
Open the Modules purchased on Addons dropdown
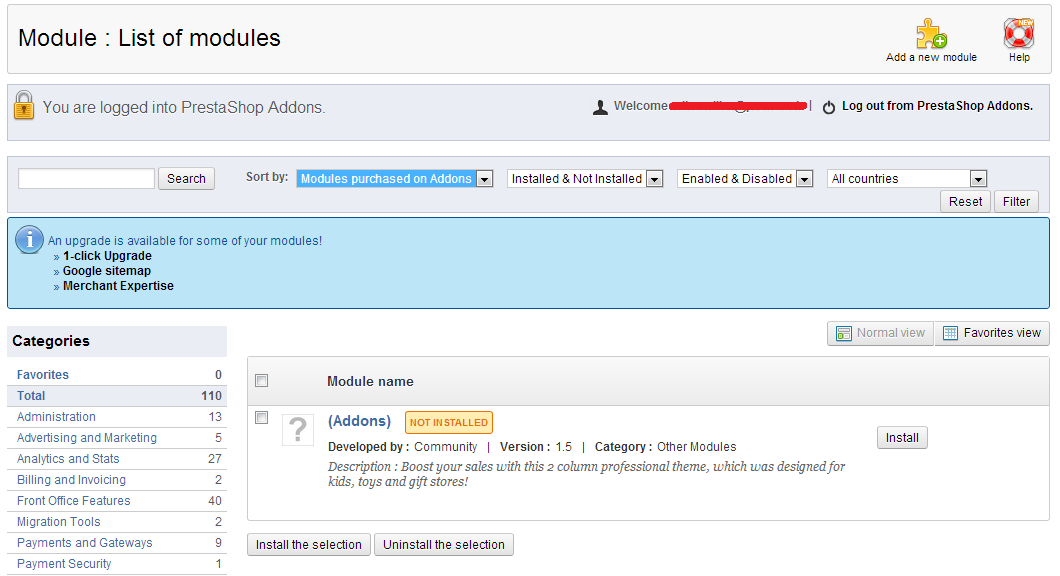click(395, 179)
